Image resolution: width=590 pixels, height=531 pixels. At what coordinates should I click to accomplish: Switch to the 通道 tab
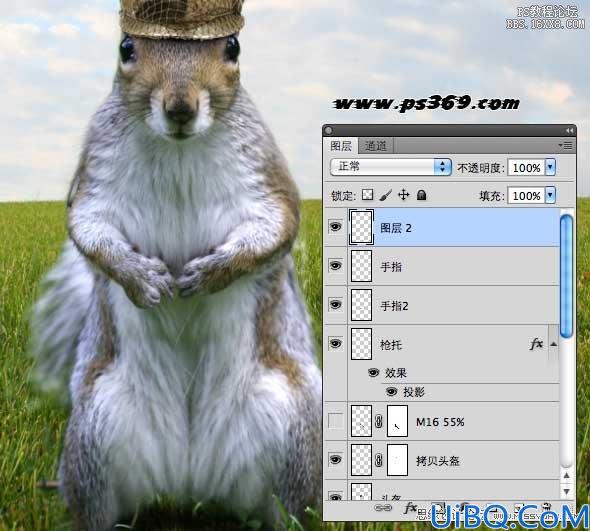[375, 146]
